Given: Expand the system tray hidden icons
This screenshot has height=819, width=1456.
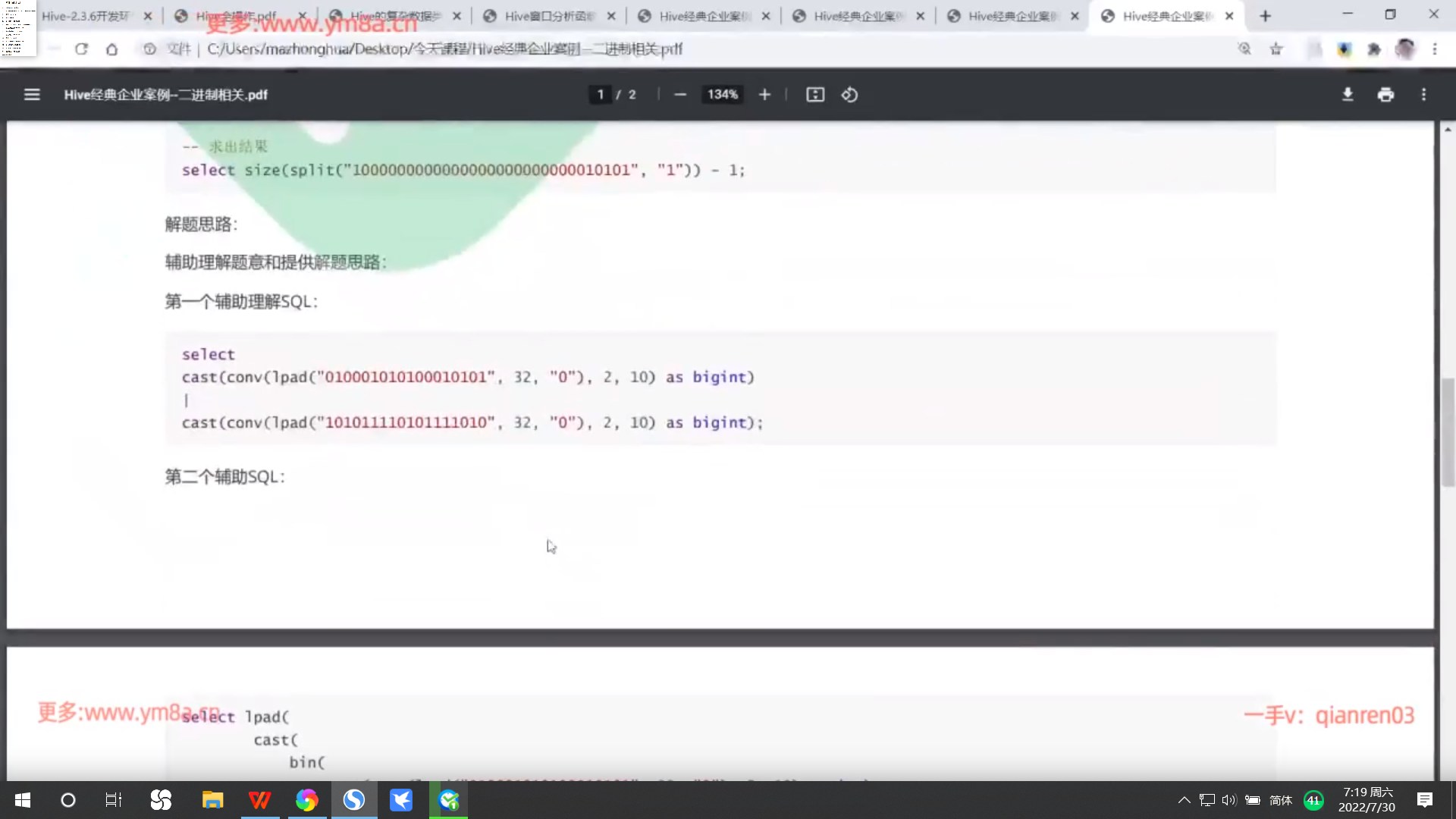Looking at the screenshot, I should tap(1184, 800).
